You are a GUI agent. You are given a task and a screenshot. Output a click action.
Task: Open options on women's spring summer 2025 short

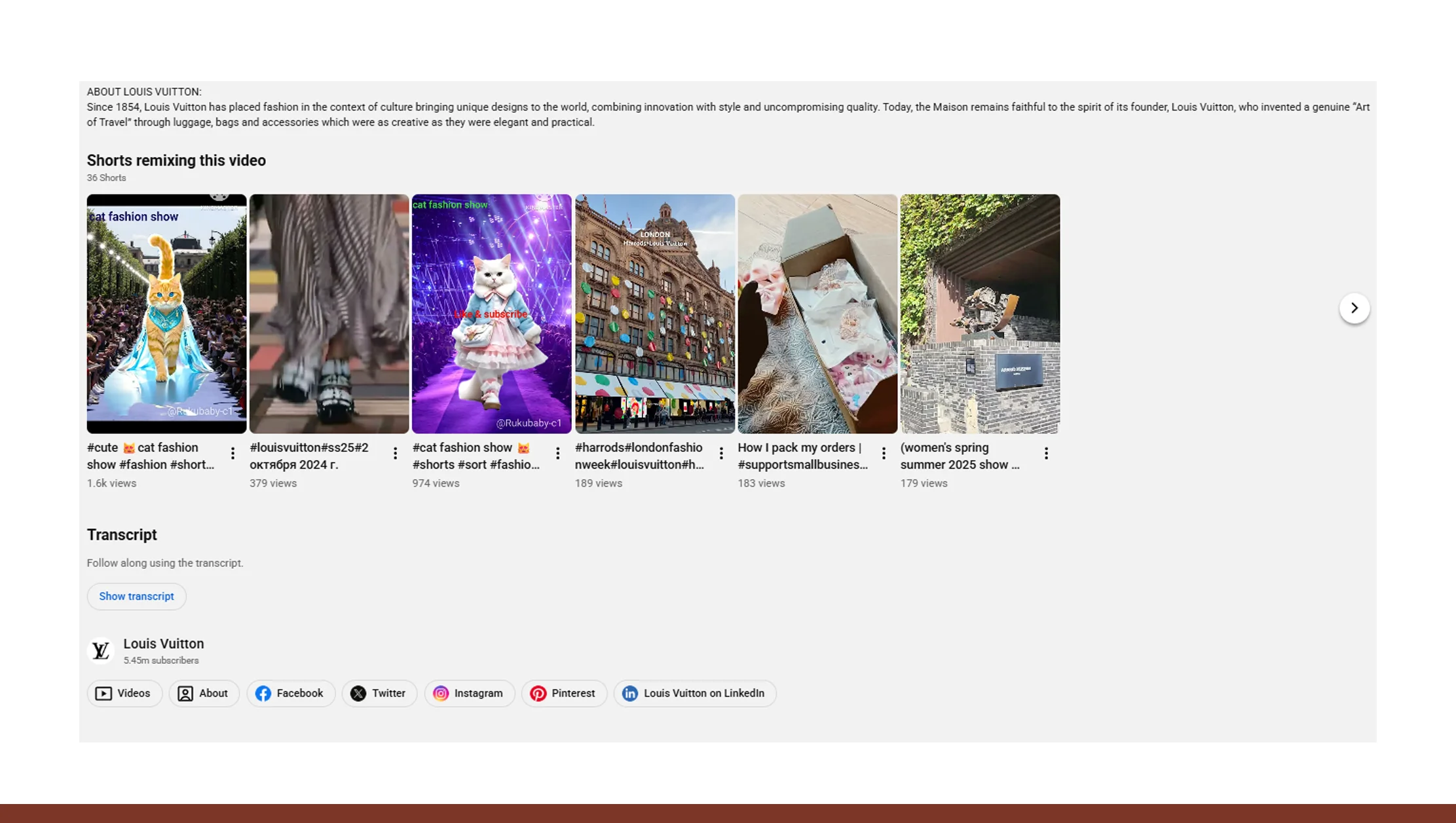pos(1046,452)
